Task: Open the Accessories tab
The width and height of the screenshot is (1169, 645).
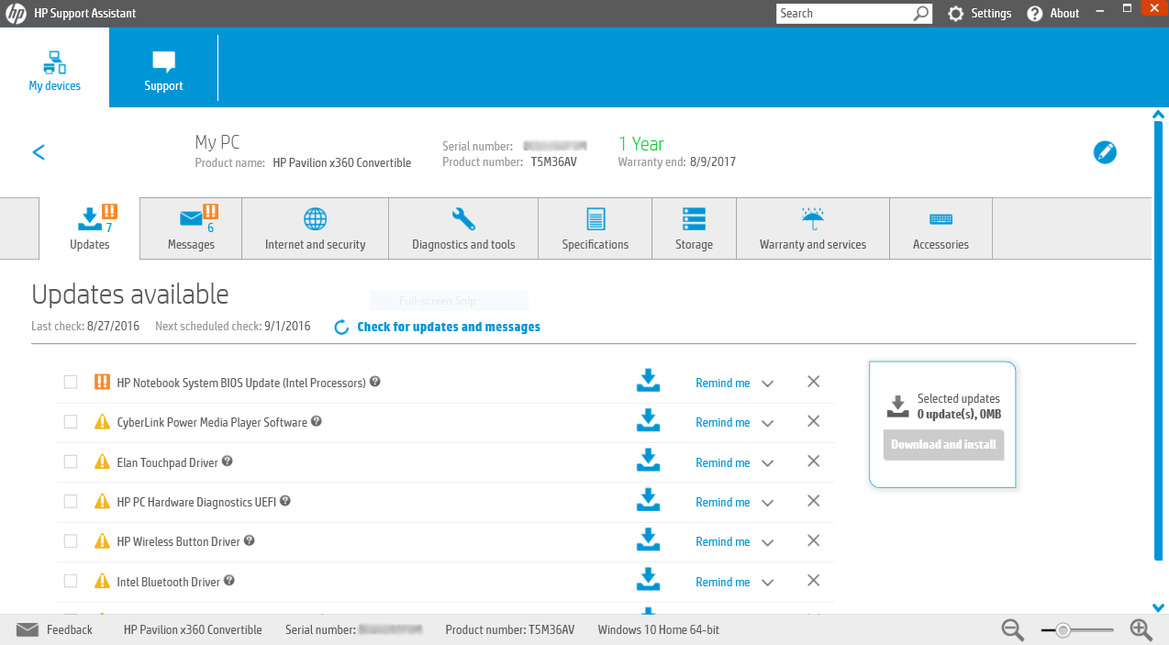Action: [941, 228]
